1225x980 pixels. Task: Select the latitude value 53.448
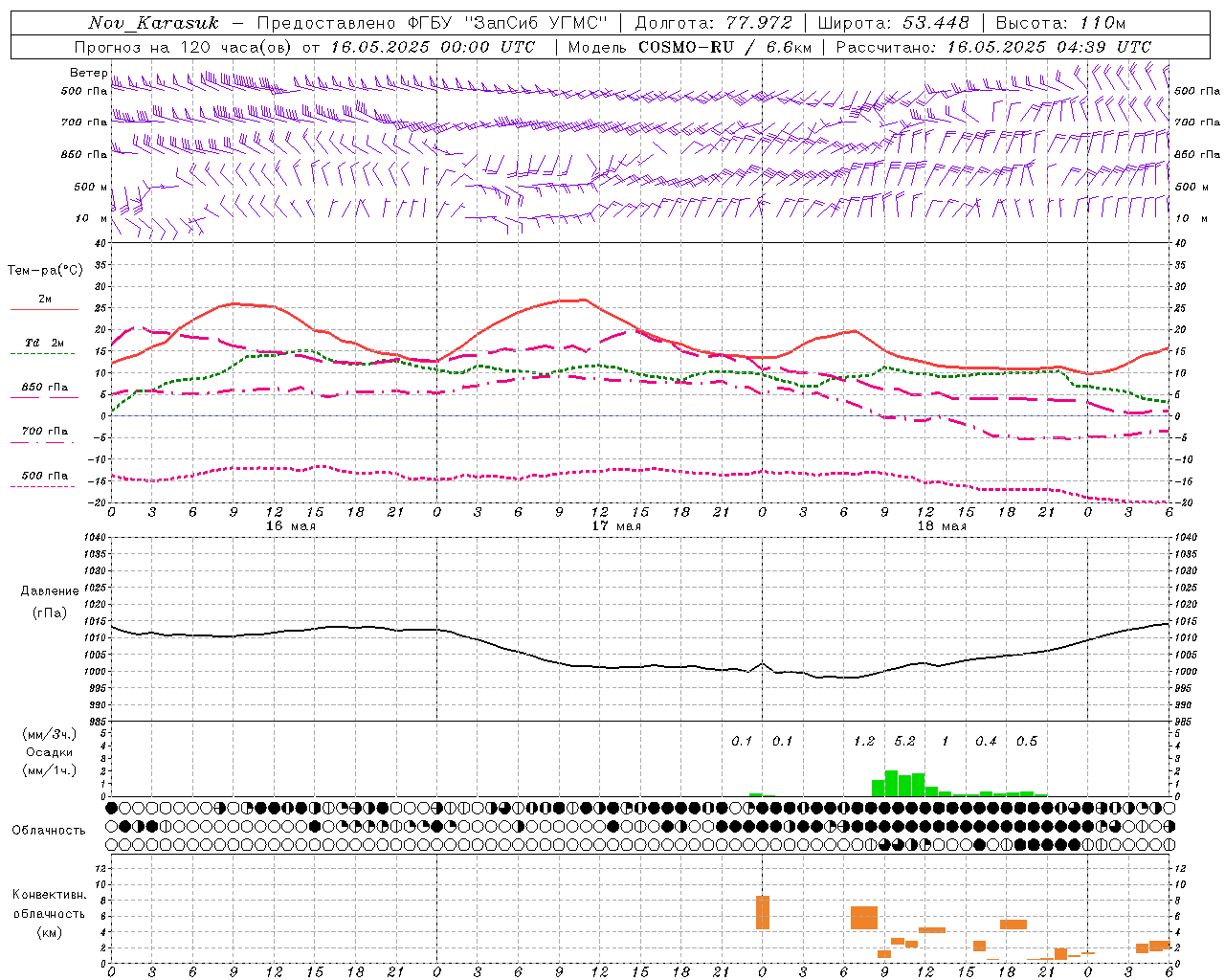[936, 23]
